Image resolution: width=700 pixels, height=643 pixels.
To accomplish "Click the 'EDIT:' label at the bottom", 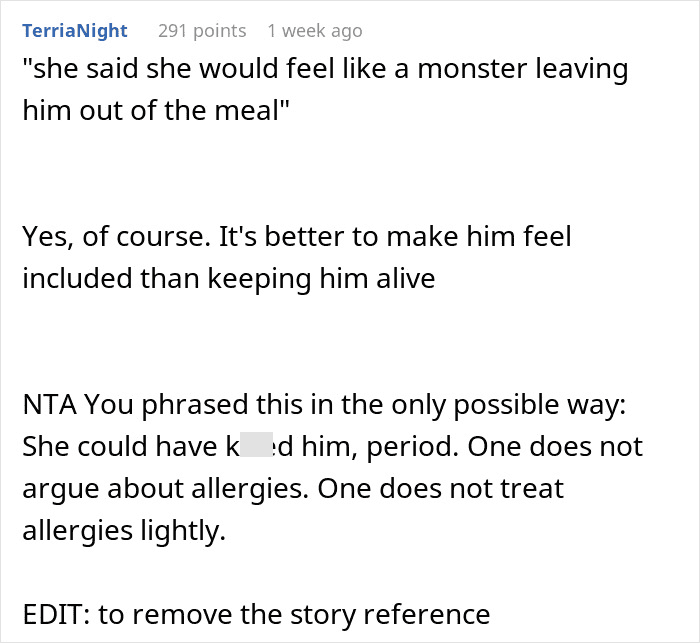I will [56, 614].
